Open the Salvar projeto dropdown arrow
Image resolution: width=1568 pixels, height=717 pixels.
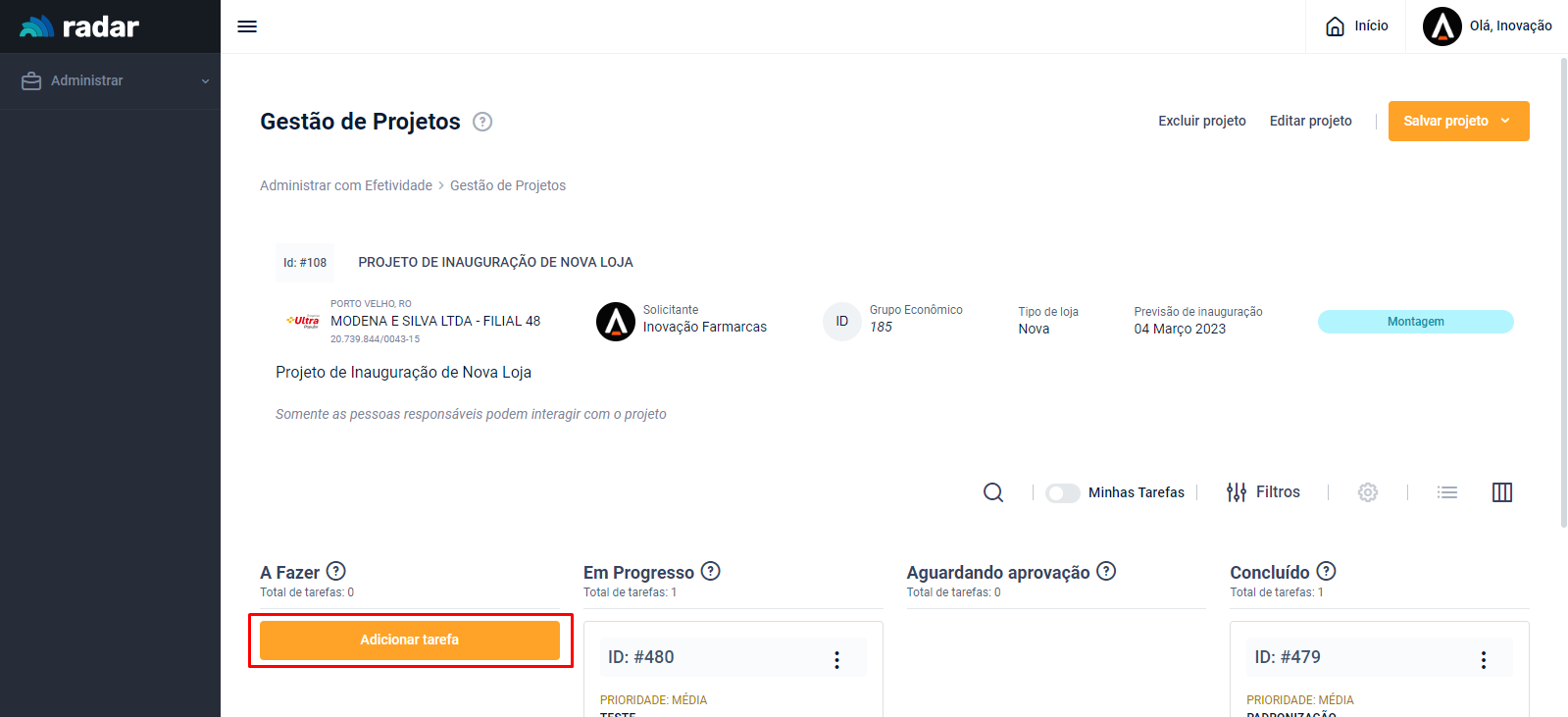[x=1505, y=121]
